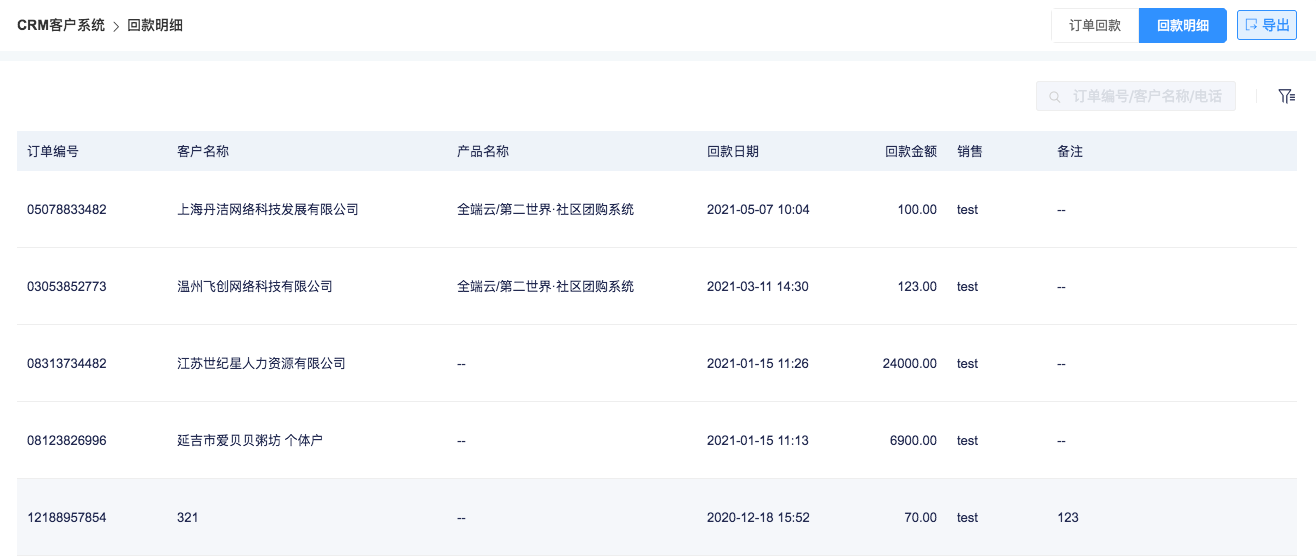Click the breadcrumb arrow separator
The height and width of the screenshot is (558, 1316).
(x=116, y=26)
